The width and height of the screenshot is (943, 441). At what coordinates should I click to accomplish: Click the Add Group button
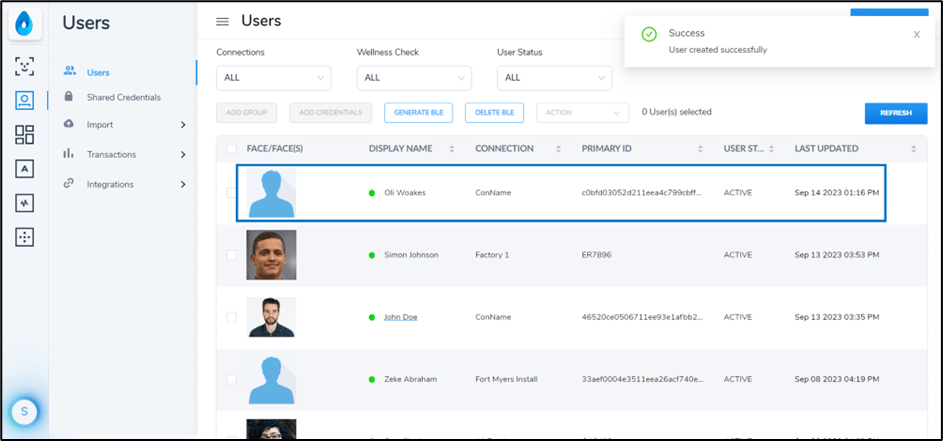247,113
